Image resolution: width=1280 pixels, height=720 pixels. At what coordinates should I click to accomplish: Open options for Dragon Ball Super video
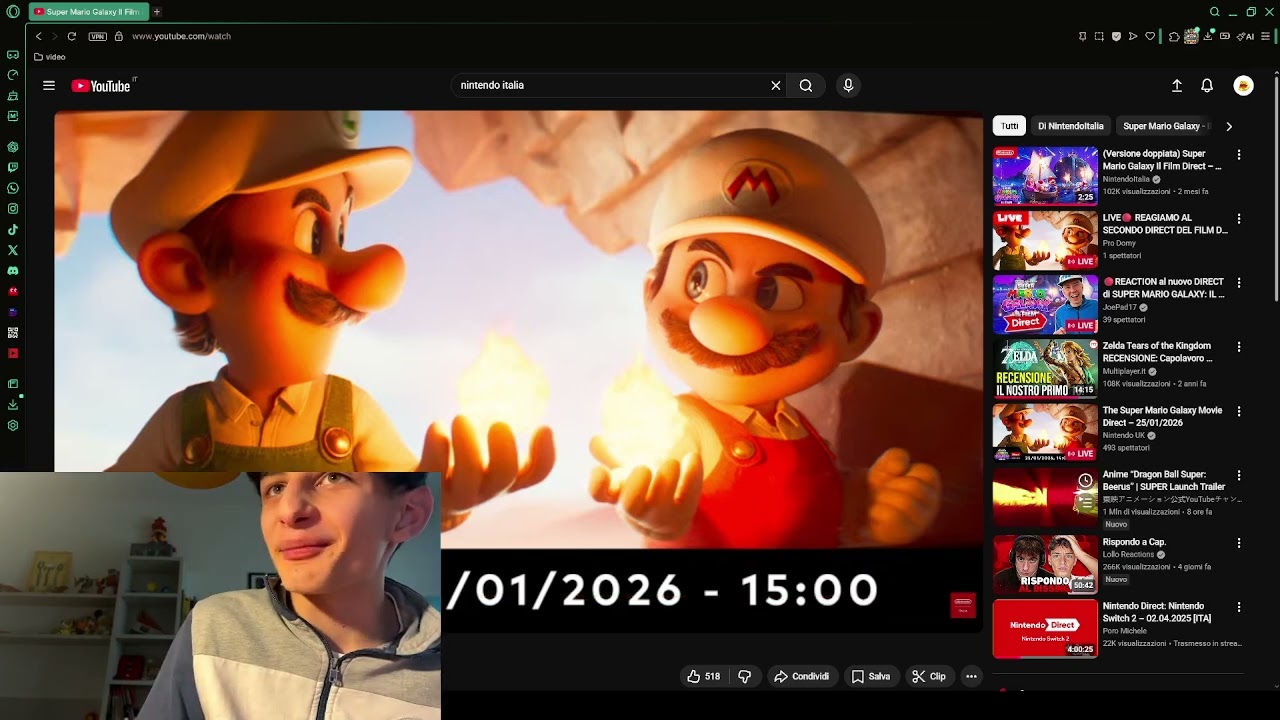(1239, 475)
